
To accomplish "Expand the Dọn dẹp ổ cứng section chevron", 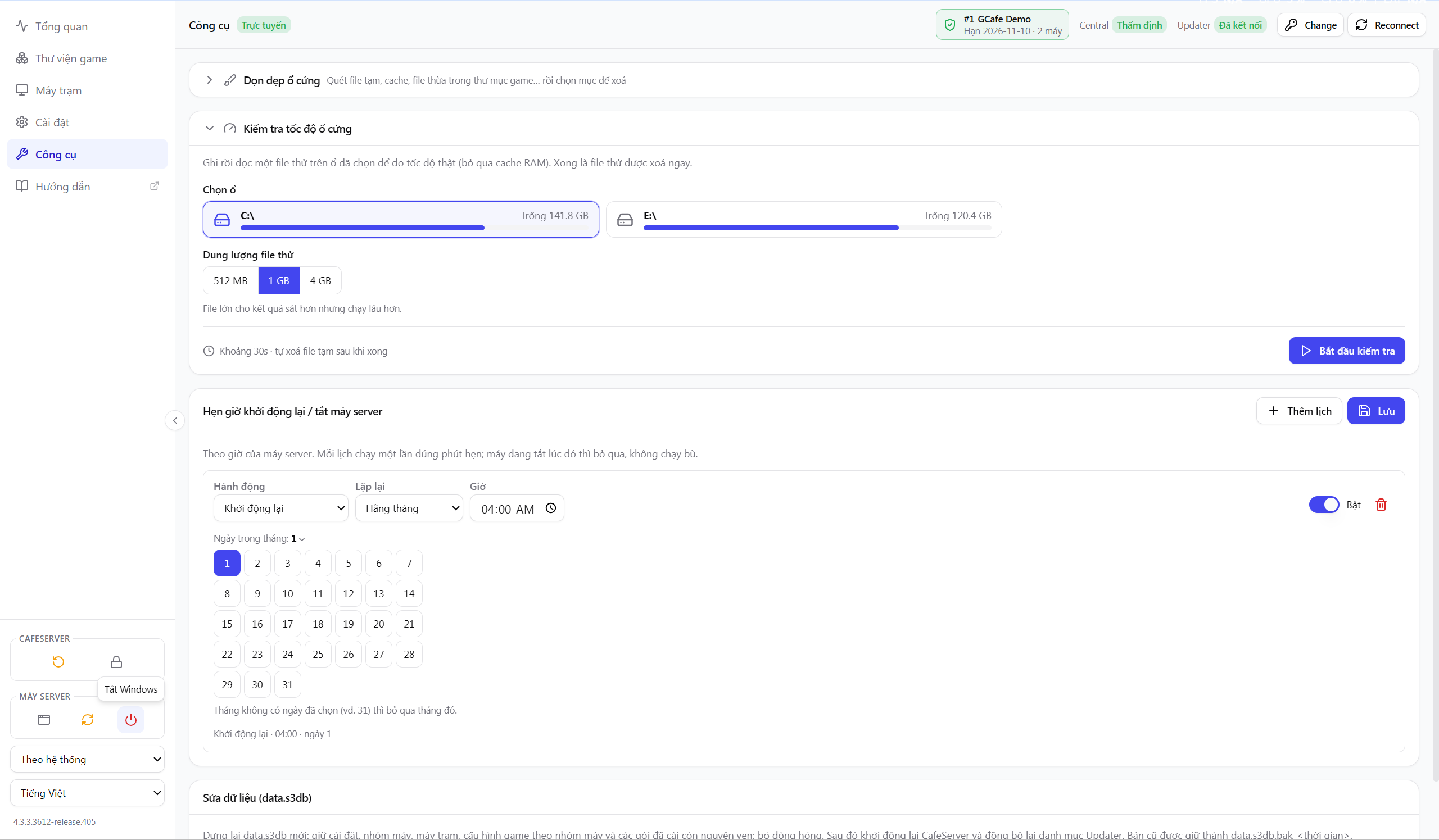I will pos(210,80).
